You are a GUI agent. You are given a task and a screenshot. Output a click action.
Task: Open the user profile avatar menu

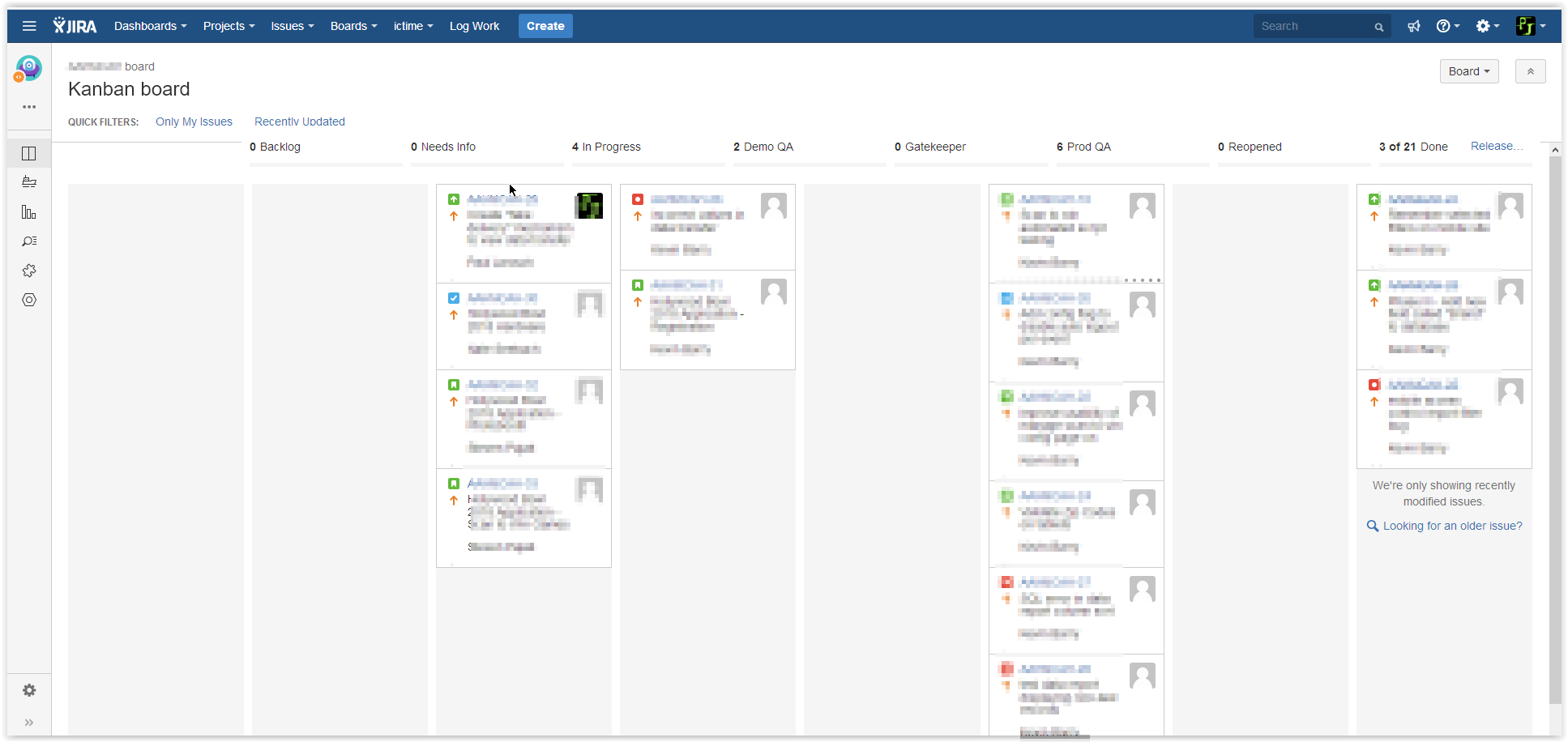(1531, 26)
